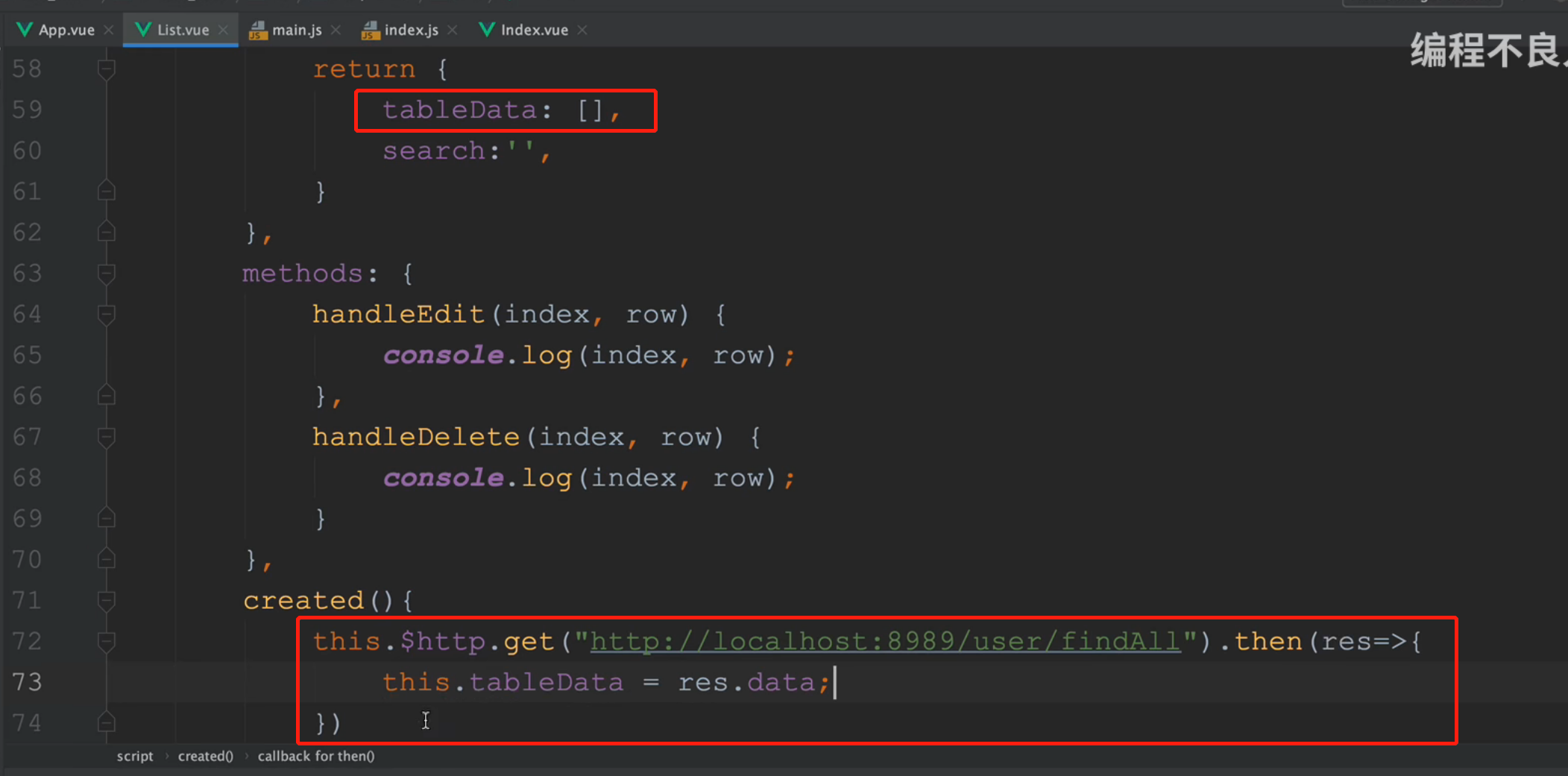Switch to the App.vue tab

[x=66, y=30]
